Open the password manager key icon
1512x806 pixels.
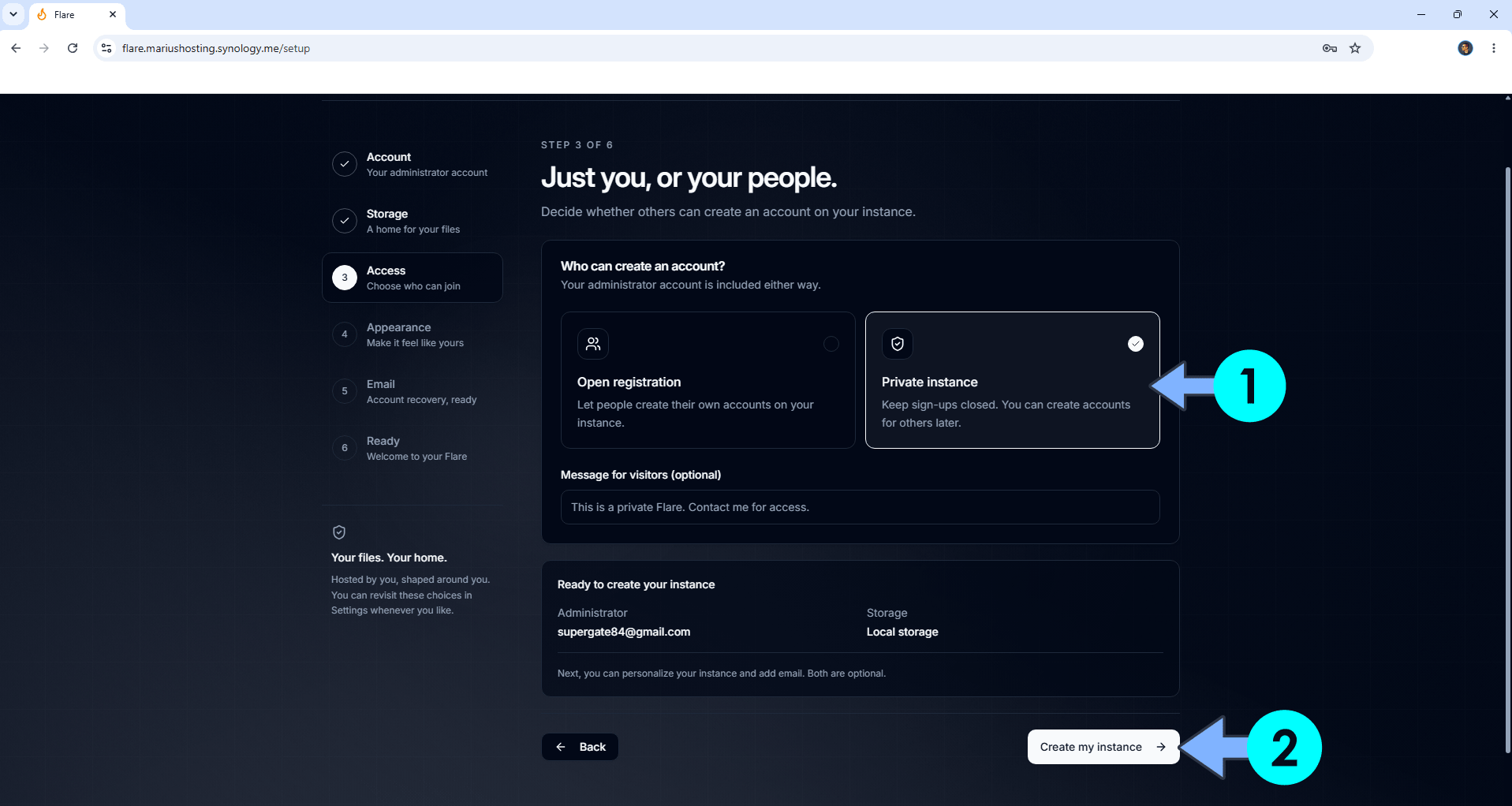[1330, 48]
